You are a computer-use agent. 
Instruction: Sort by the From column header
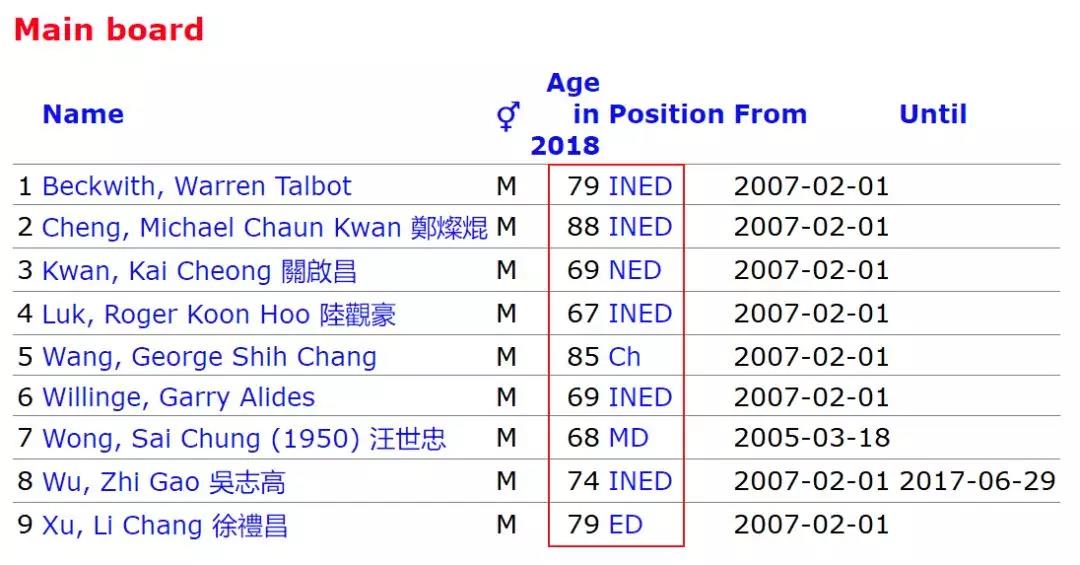[x=770, y=115]
